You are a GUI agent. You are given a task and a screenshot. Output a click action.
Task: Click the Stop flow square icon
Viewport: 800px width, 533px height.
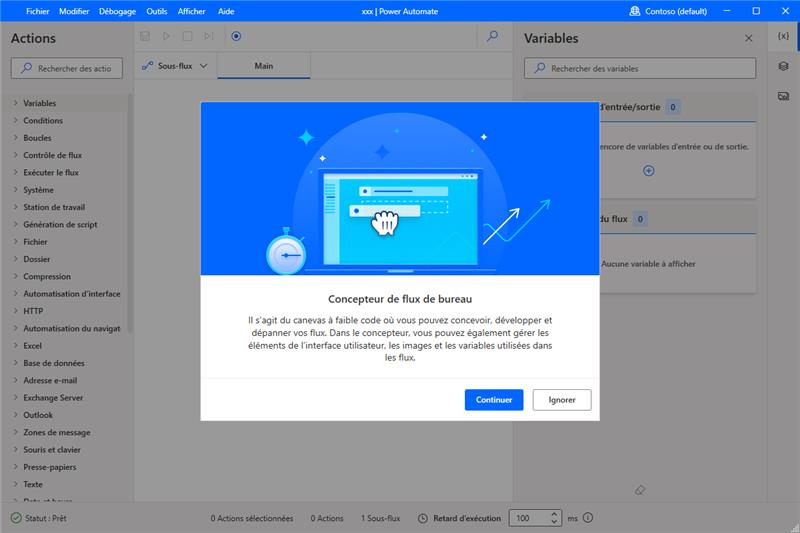pyautogui.click(x=187, y=36)
